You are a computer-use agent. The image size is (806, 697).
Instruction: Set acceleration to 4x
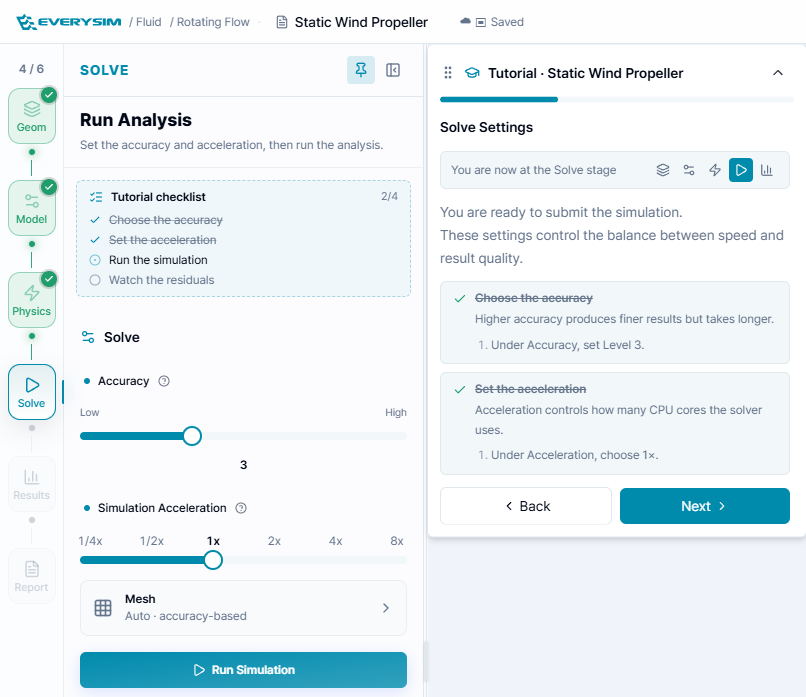(336, 541)
